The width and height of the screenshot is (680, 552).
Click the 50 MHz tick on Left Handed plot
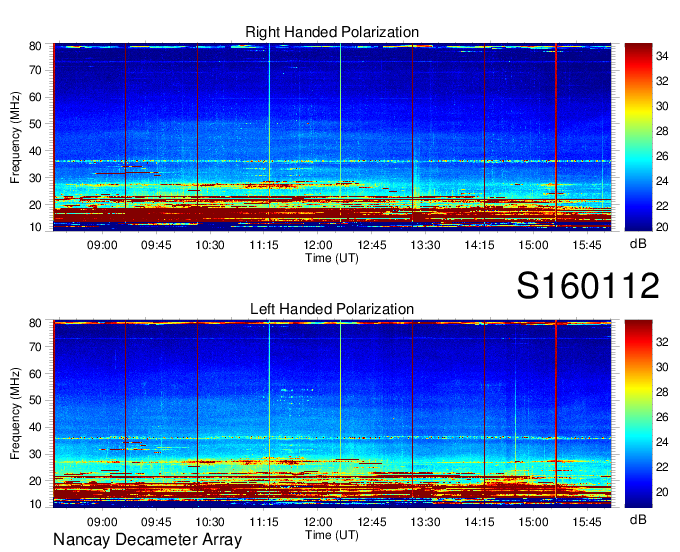(35, 400)
